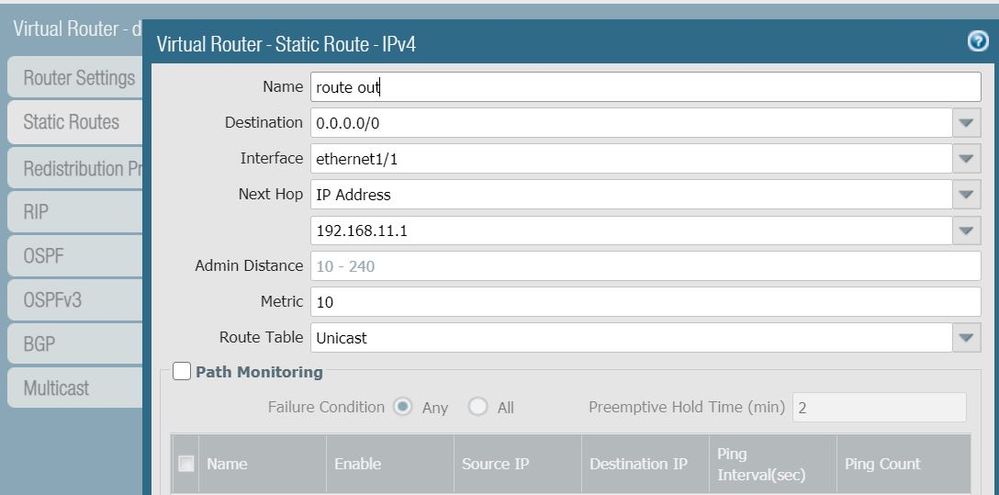This screenshot has width=999, height=495.
Task: Switch to the BGP tab
Action: pyautogui.click(x=39, y=343)
